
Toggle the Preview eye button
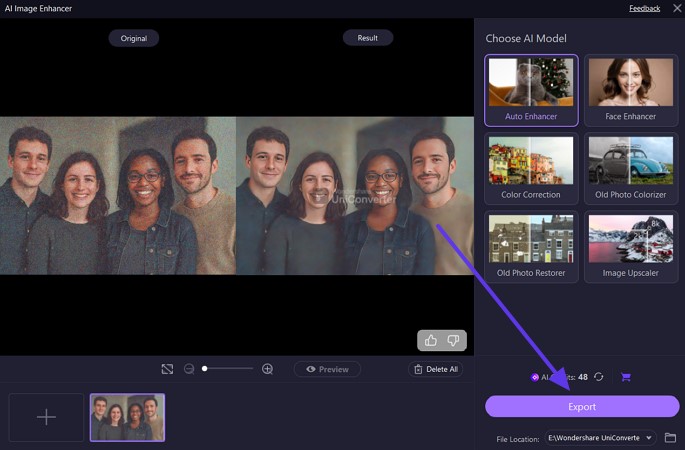[327, 369]
